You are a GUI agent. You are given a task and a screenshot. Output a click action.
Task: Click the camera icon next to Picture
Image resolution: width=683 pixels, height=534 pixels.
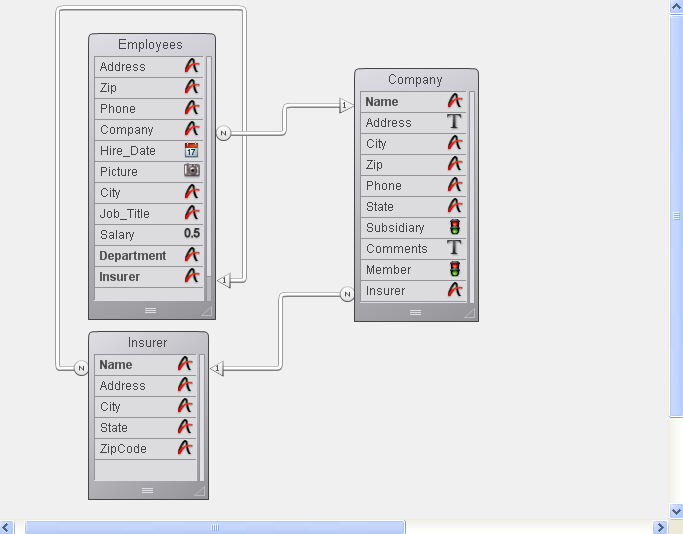click(192, 171)
